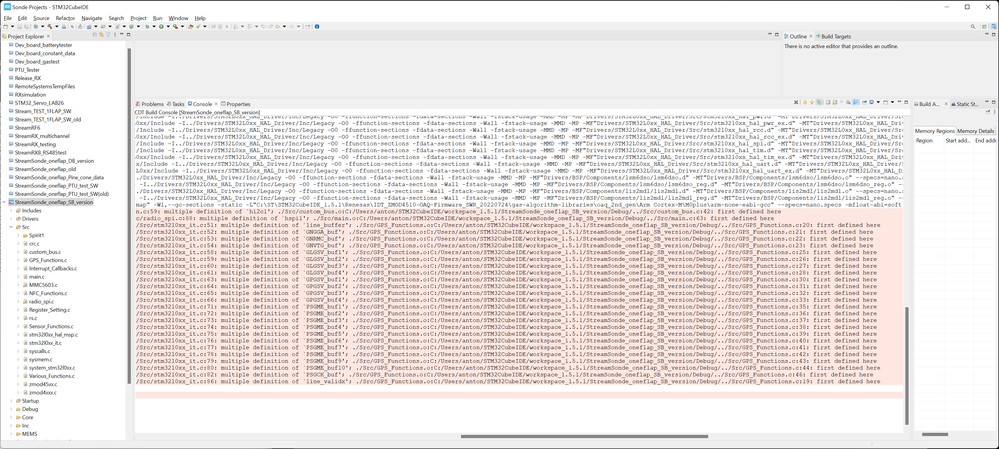Toggle Word Wrap in console toolbar
999x449 pixels.
[841, 102]
